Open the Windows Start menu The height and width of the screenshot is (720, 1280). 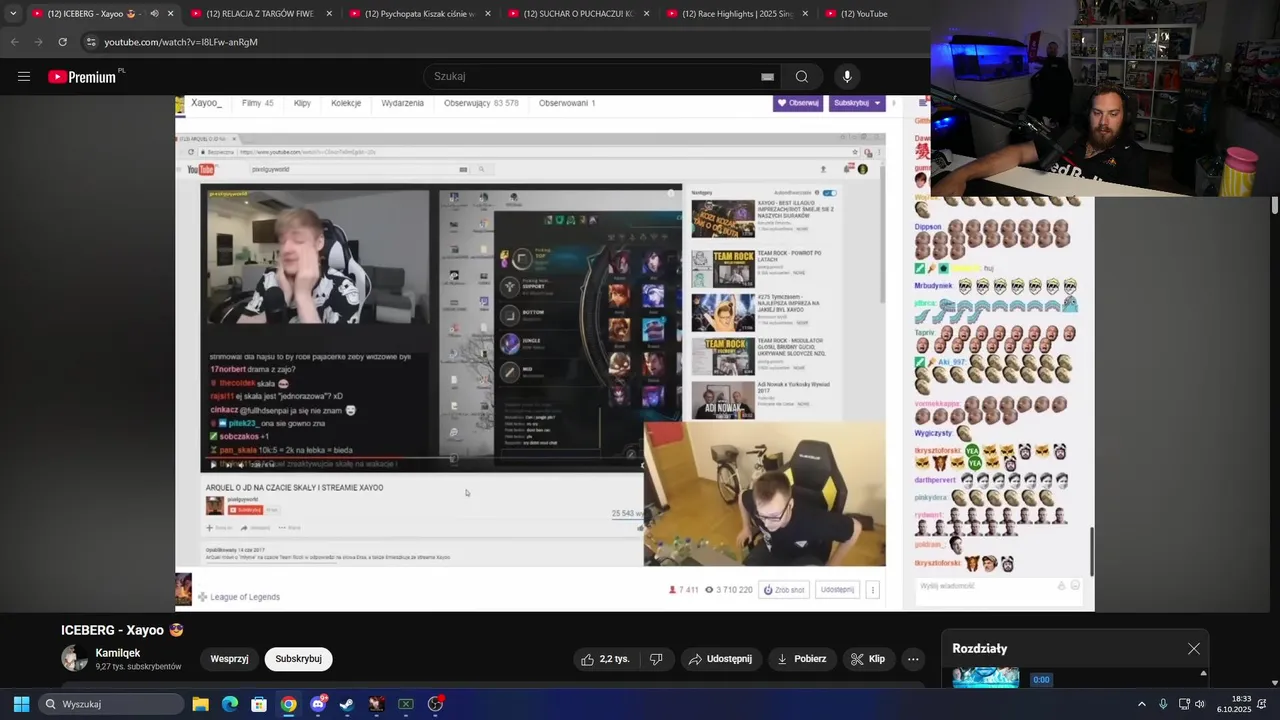[x=21, y=704]
